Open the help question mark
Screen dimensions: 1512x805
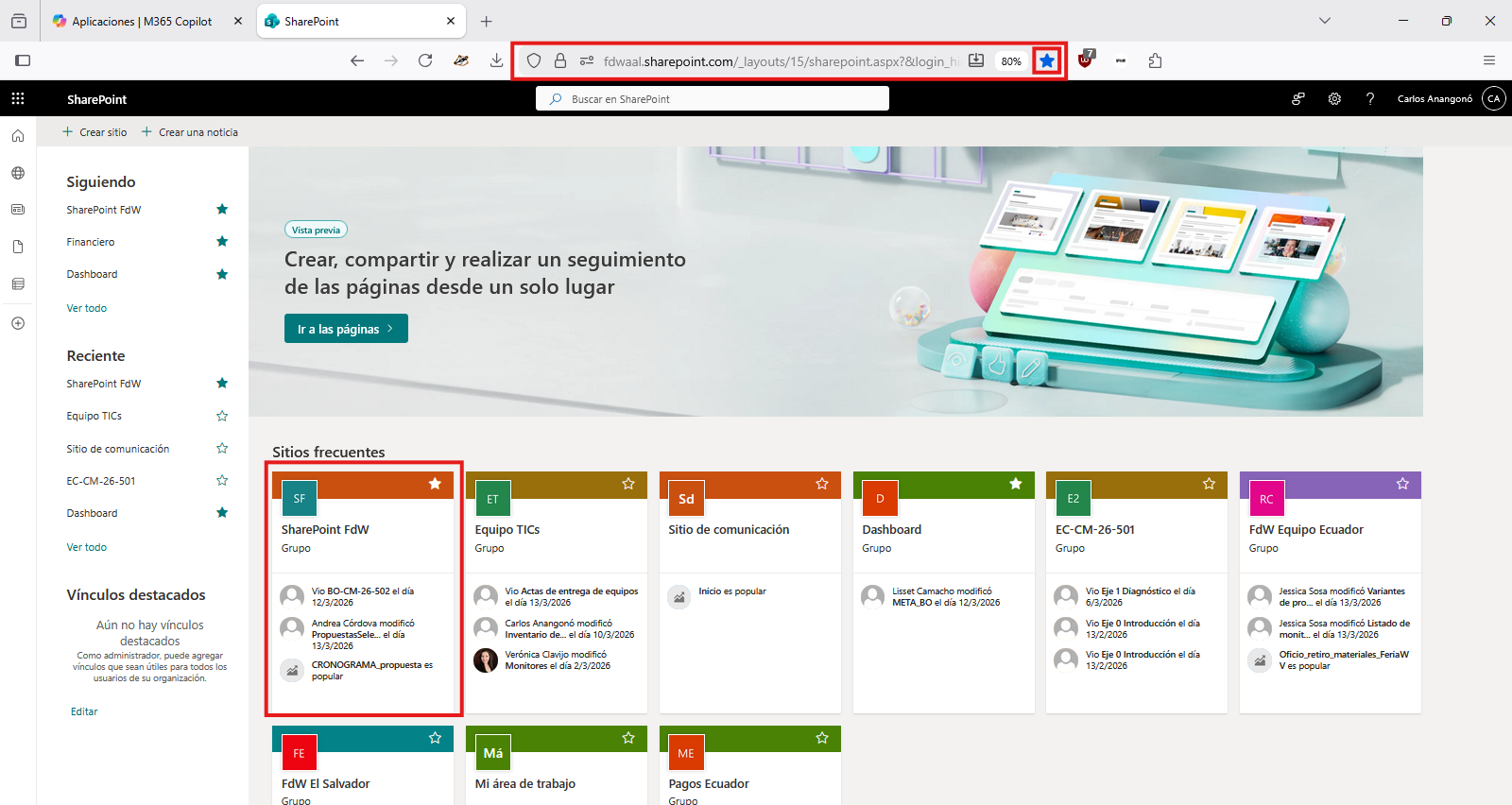tap(1370, 98)
